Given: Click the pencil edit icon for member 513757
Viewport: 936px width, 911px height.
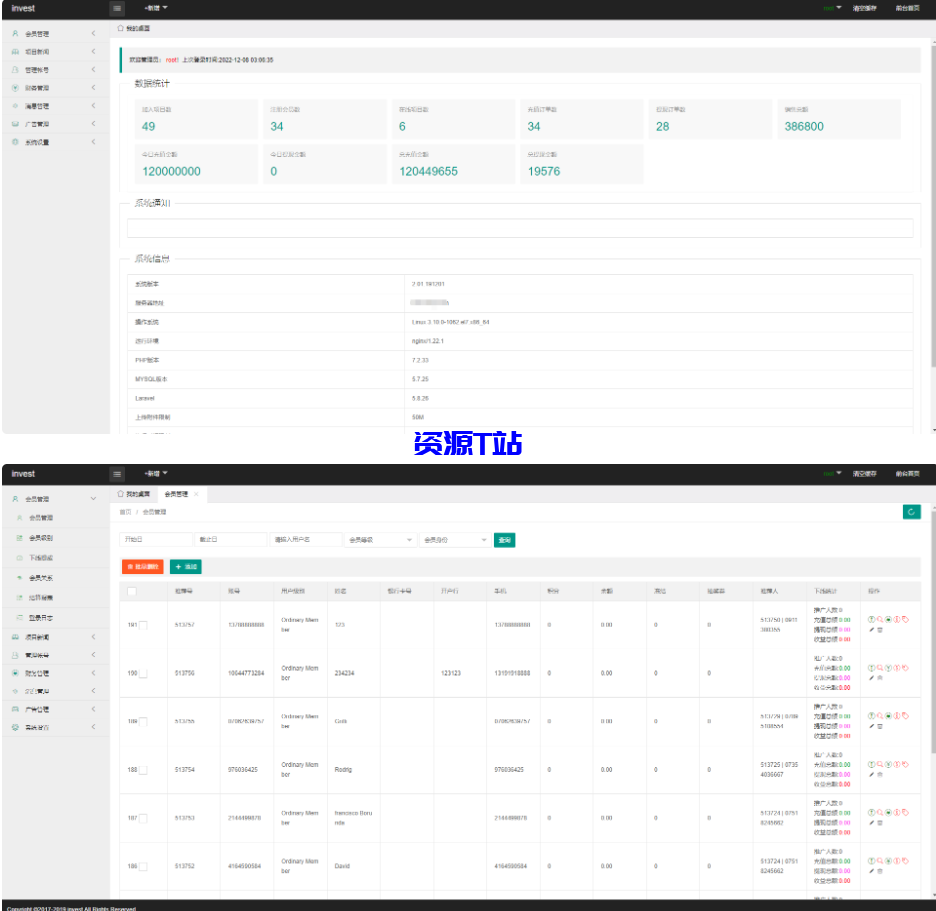Looking at the screenshot, I should [x=871, y=630].
